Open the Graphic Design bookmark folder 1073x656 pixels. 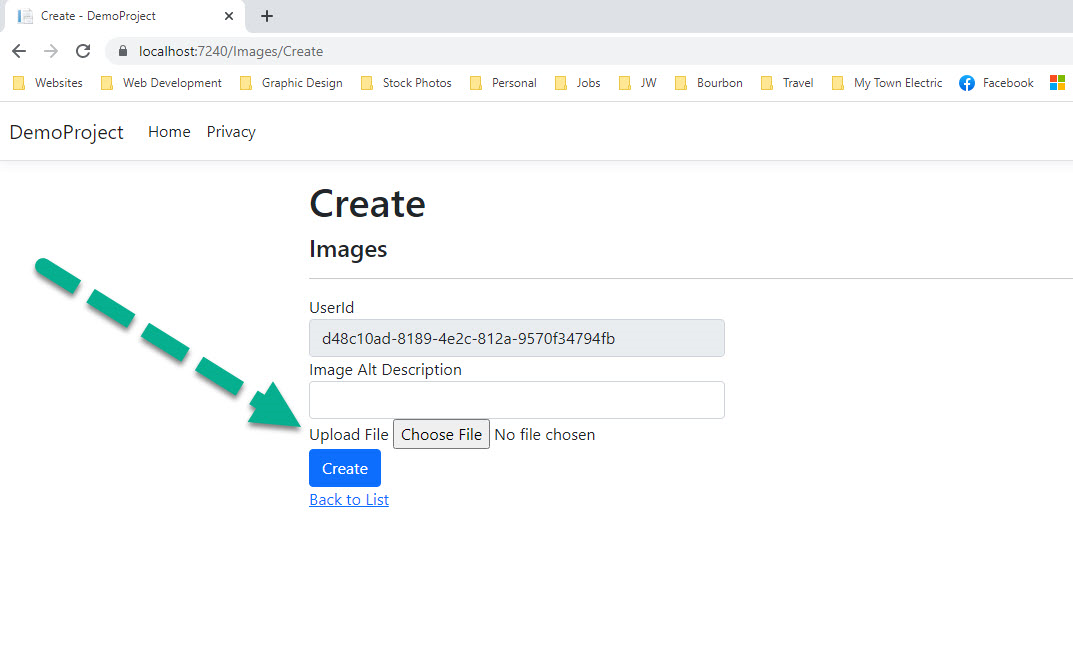(x=291, y=83)
